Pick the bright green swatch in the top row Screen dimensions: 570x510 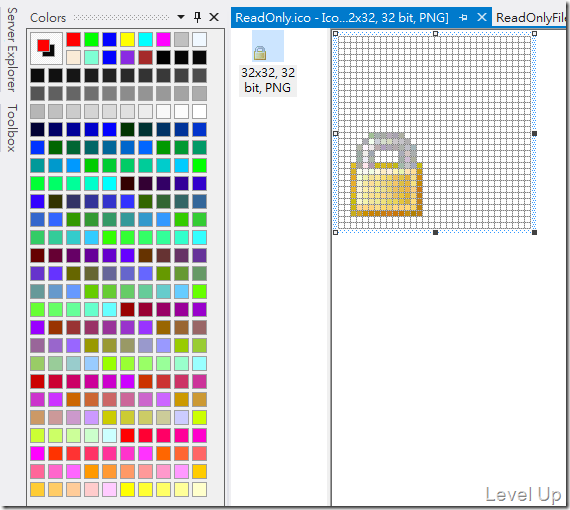click(x=91, y=40)
